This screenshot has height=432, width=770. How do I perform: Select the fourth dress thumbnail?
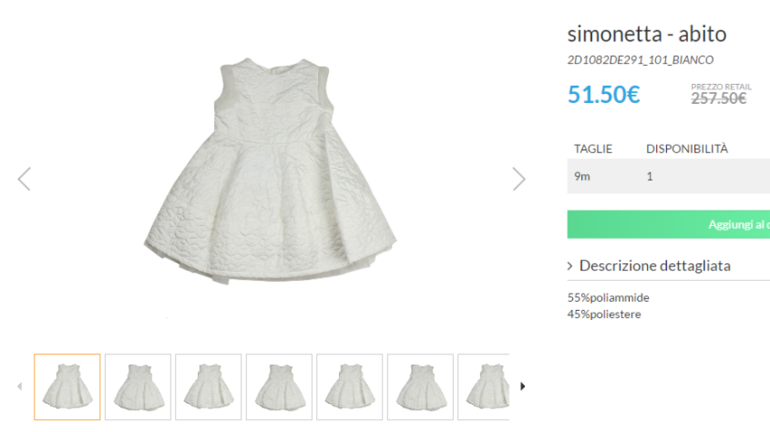tap(280, 386)
